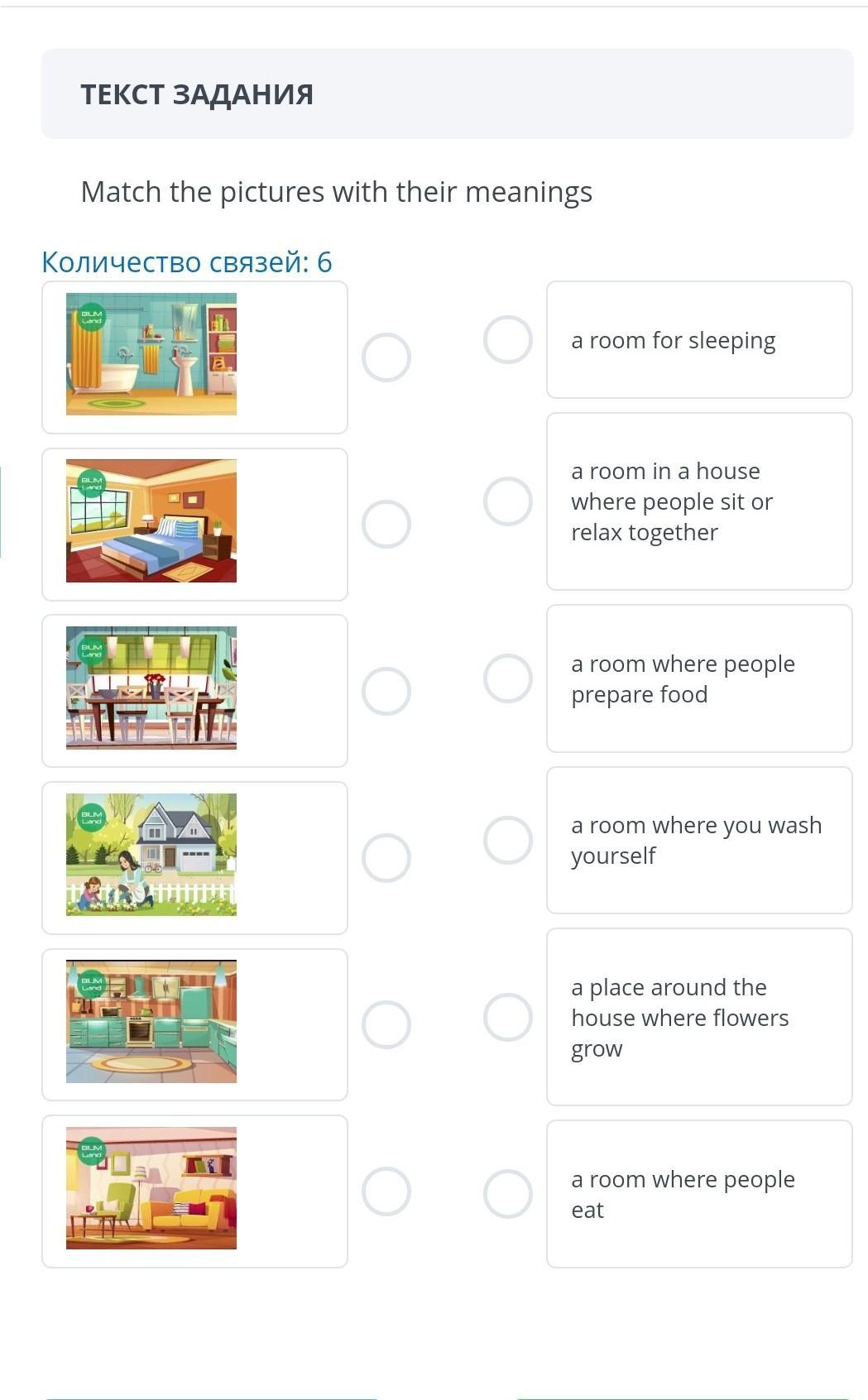Click the bedroom picture thumbnail
This screenshot has width=868, height=1400.
tap(151, 521)
